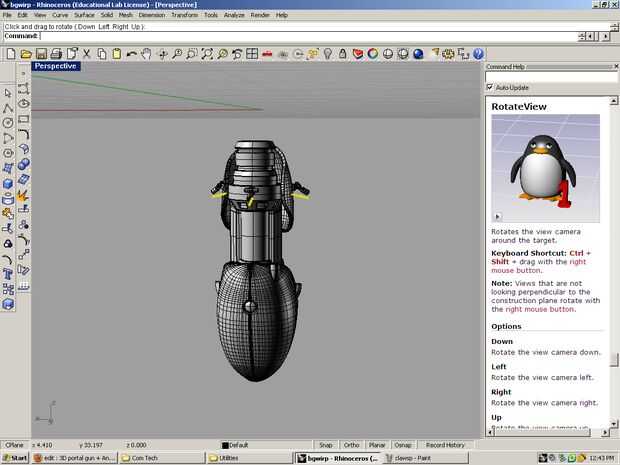Click the Save (floppy disk) icon
The width and height of the screenshot is (620, 465).
coord(40,53)
